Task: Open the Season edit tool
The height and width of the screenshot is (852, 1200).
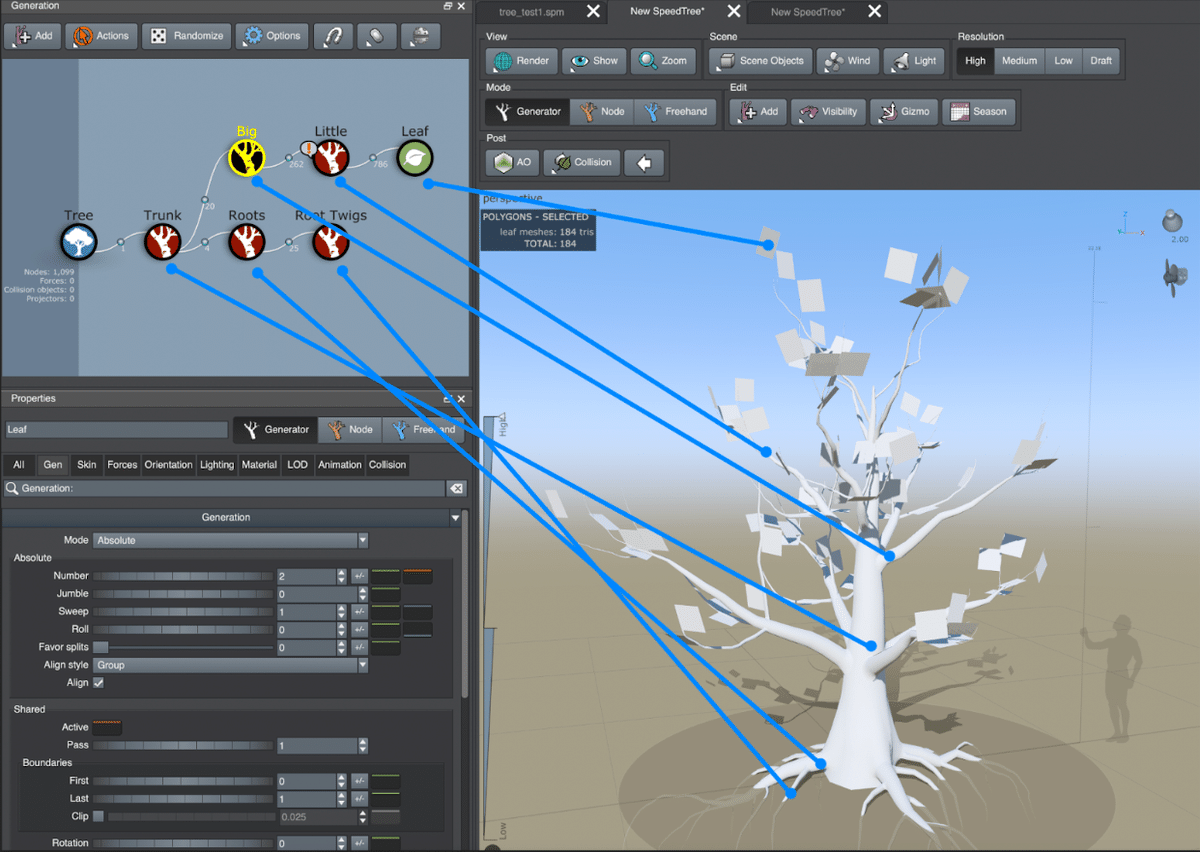Action: click(x=978, y=112)
